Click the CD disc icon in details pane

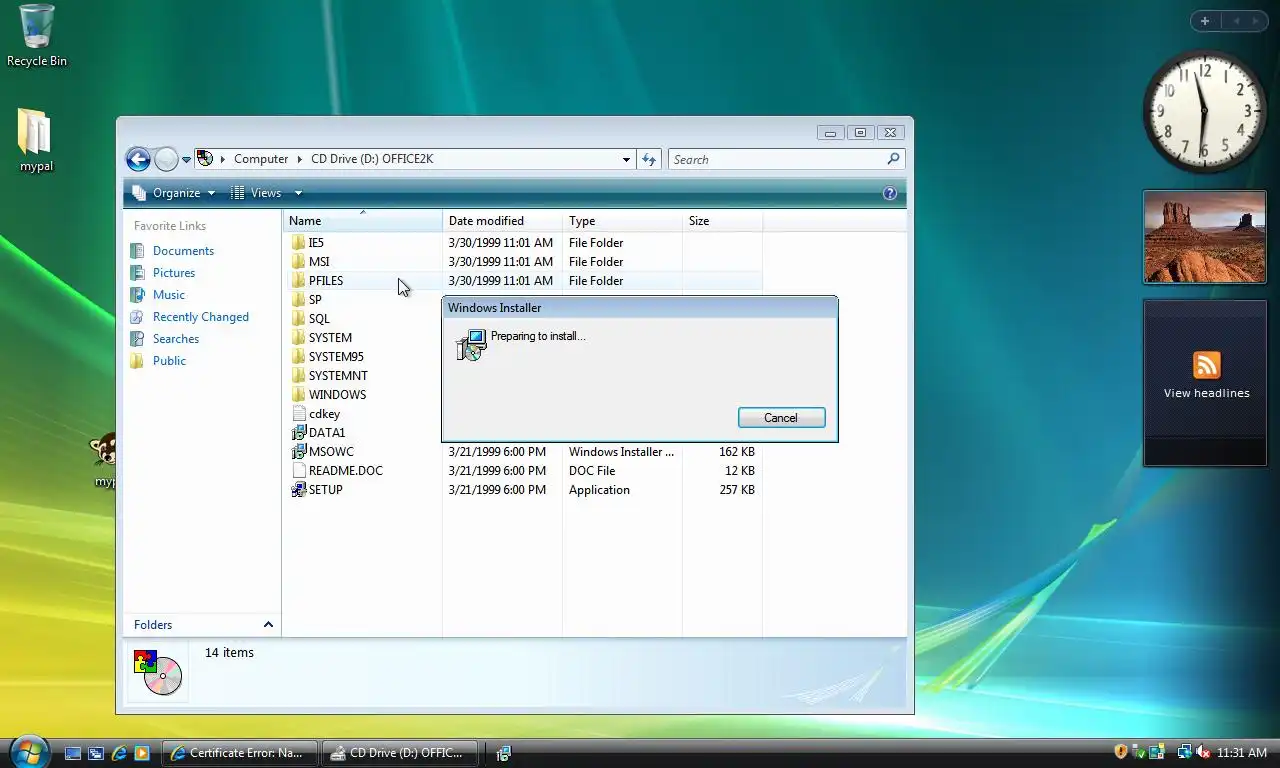[x=158, y=672]
